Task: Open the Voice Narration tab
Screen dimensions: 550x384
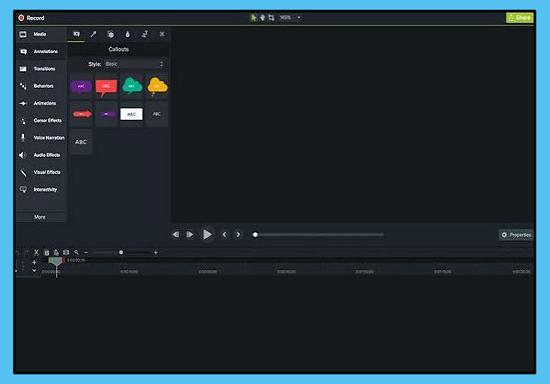Action: pyautogui.click(x=41, y=138)
